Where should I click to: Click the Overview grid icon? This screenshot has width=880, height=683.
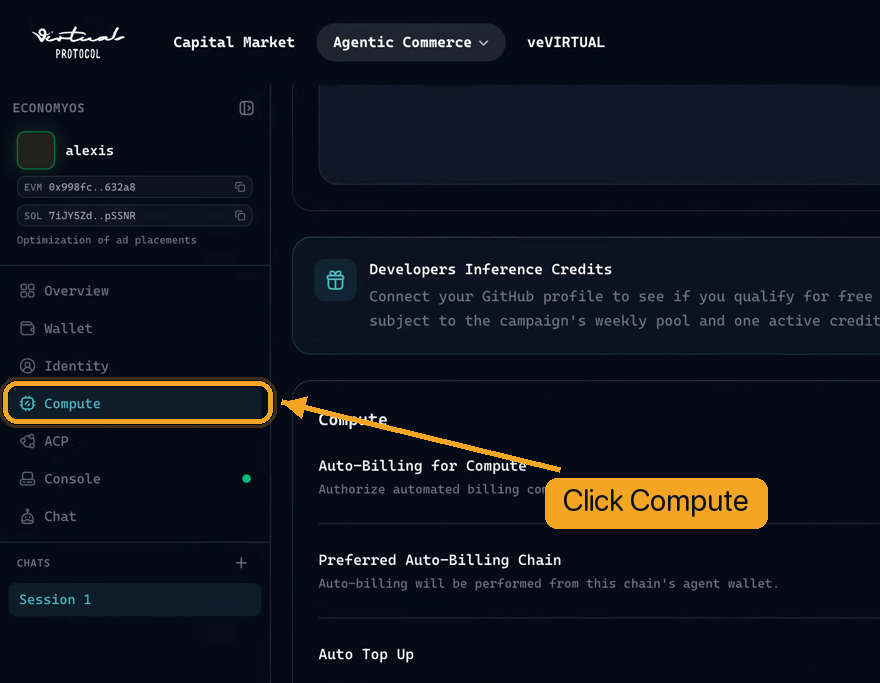pos(28,291)
